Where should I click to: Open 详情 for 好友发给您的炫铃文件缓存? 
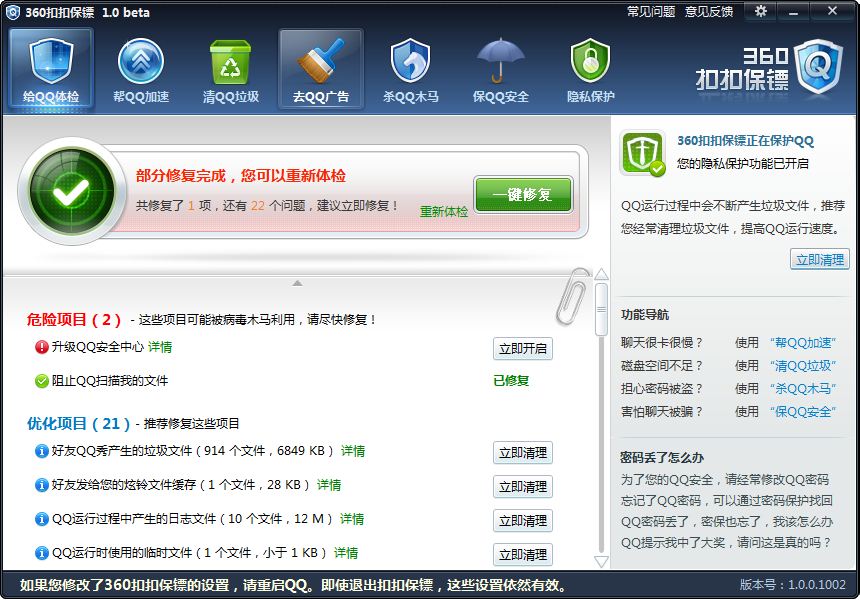pos(329,485)
